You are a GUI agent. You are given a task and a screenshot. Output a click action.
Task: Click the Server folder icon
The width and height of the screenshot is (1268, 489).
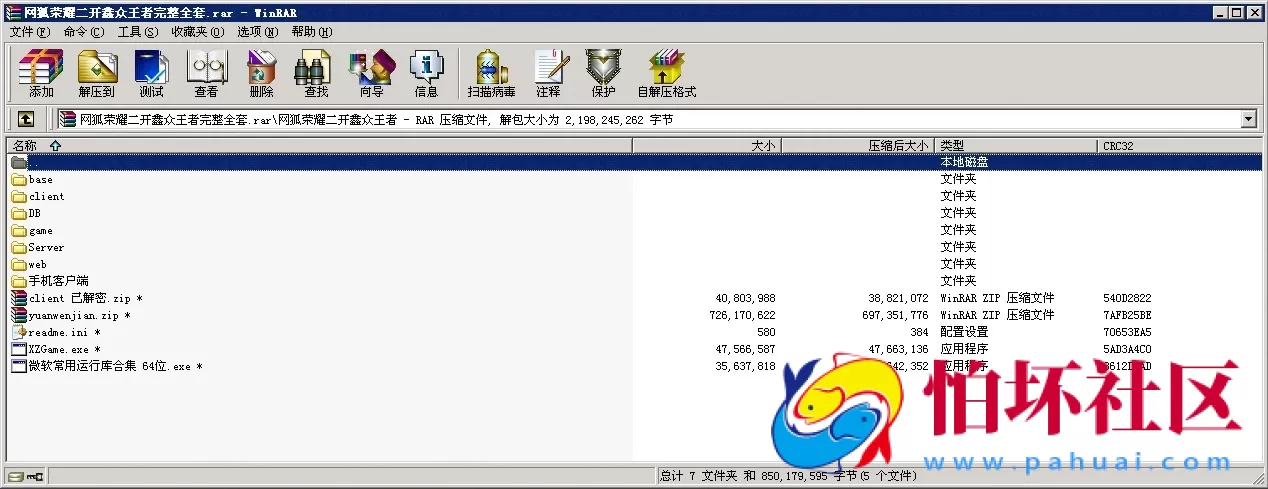pyautogui.click(x=19, y=248)
